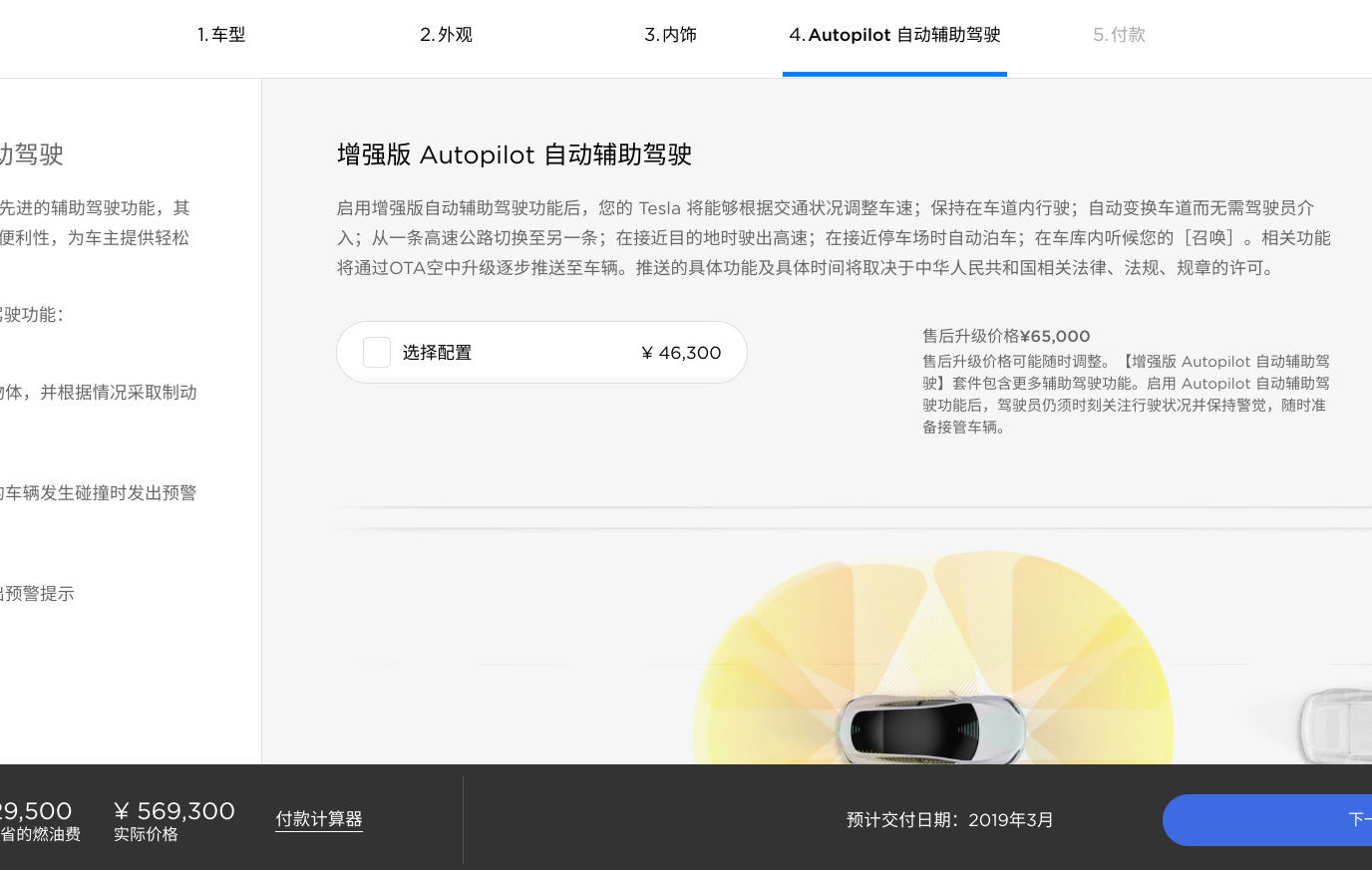Open the 付款计算器 link

point(319,819)
